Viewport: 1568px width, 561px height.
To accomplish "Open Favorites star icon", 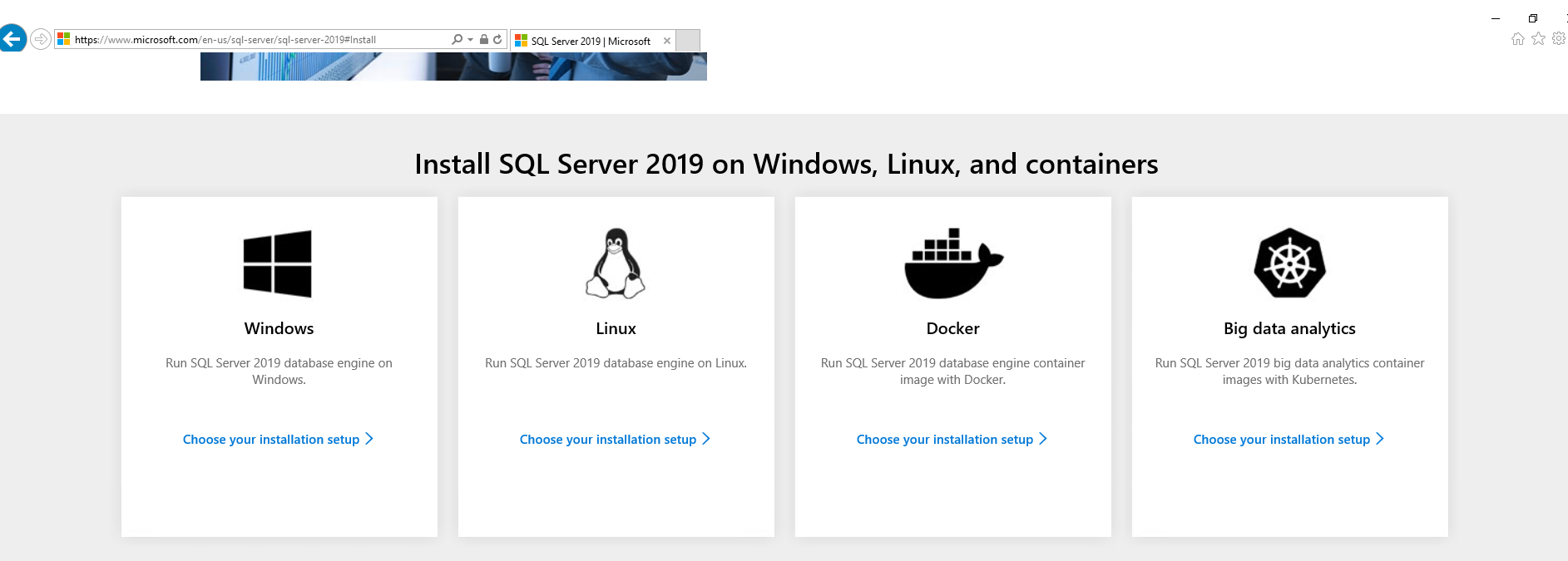I will point(1539,38).
